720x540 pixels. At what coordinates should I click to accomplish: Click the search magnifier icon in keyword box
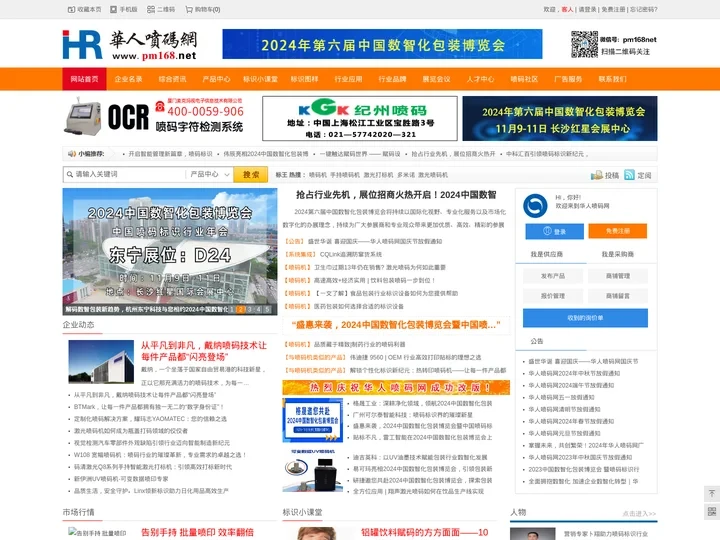point(70,174)
